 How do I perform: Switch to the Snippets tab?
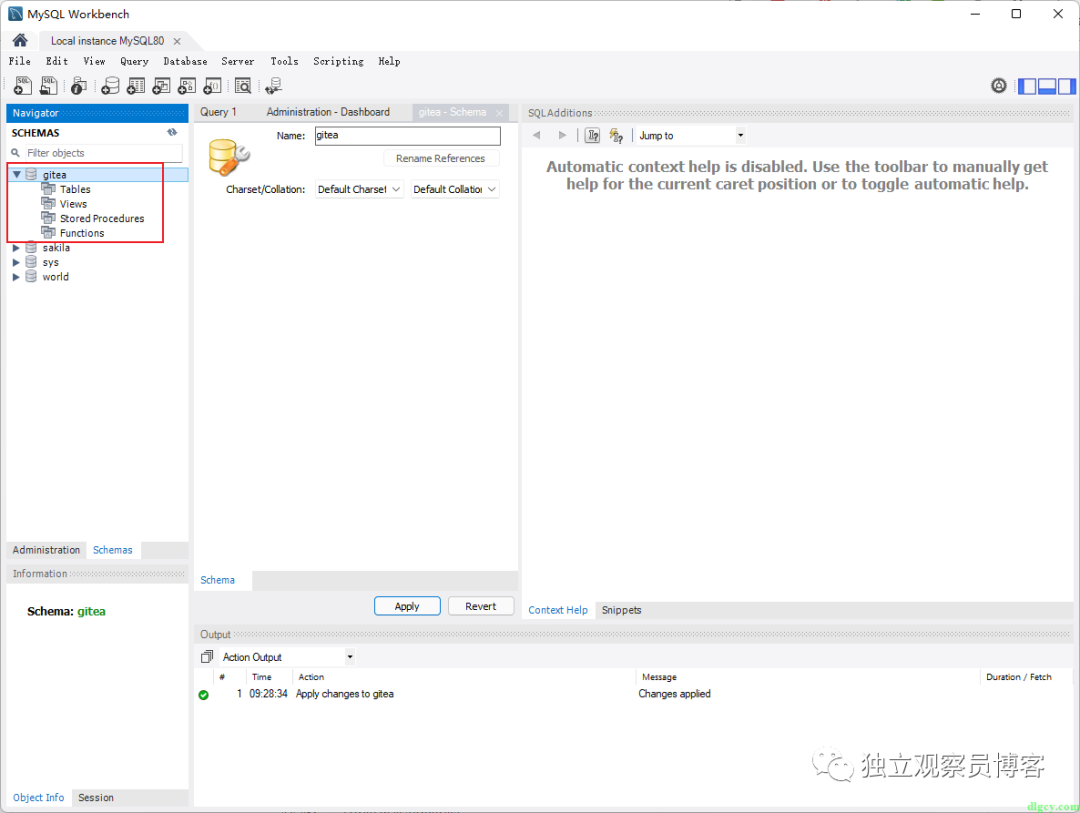(x=621, y=610)
